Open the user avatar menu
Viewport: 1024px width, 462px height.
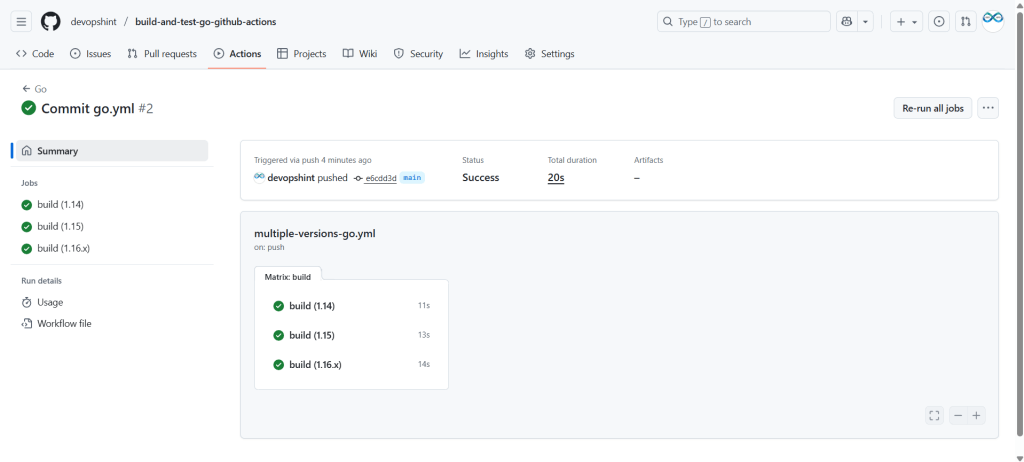(993, 22)
